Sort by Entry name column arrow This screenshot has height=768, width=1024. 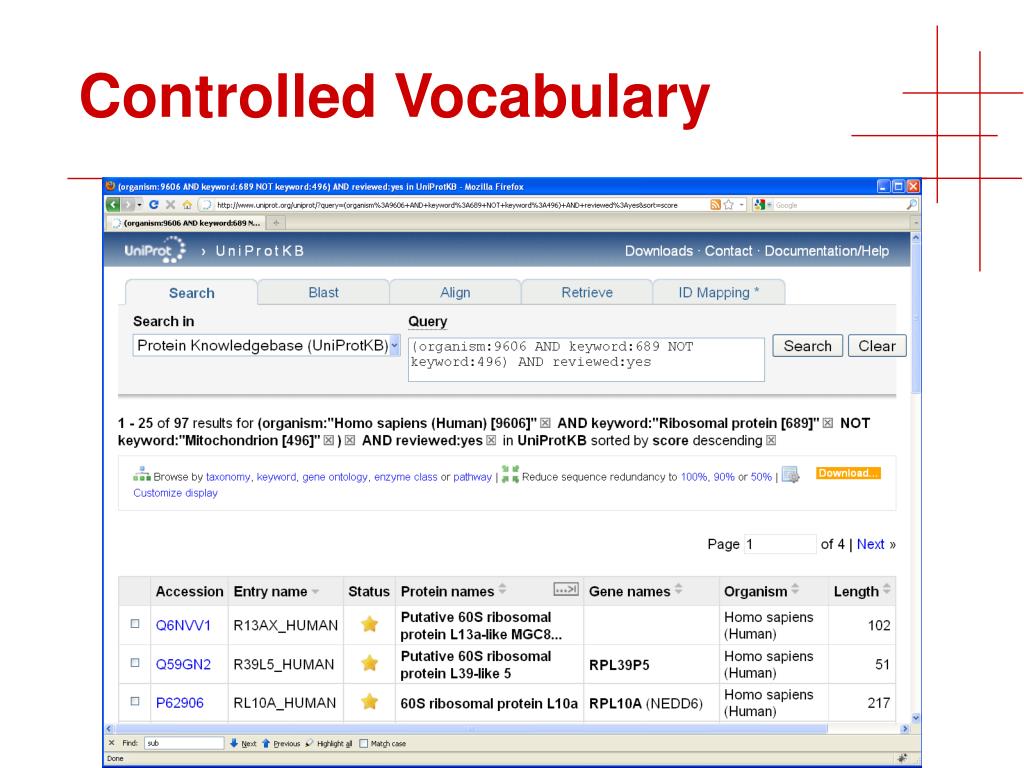315,592
